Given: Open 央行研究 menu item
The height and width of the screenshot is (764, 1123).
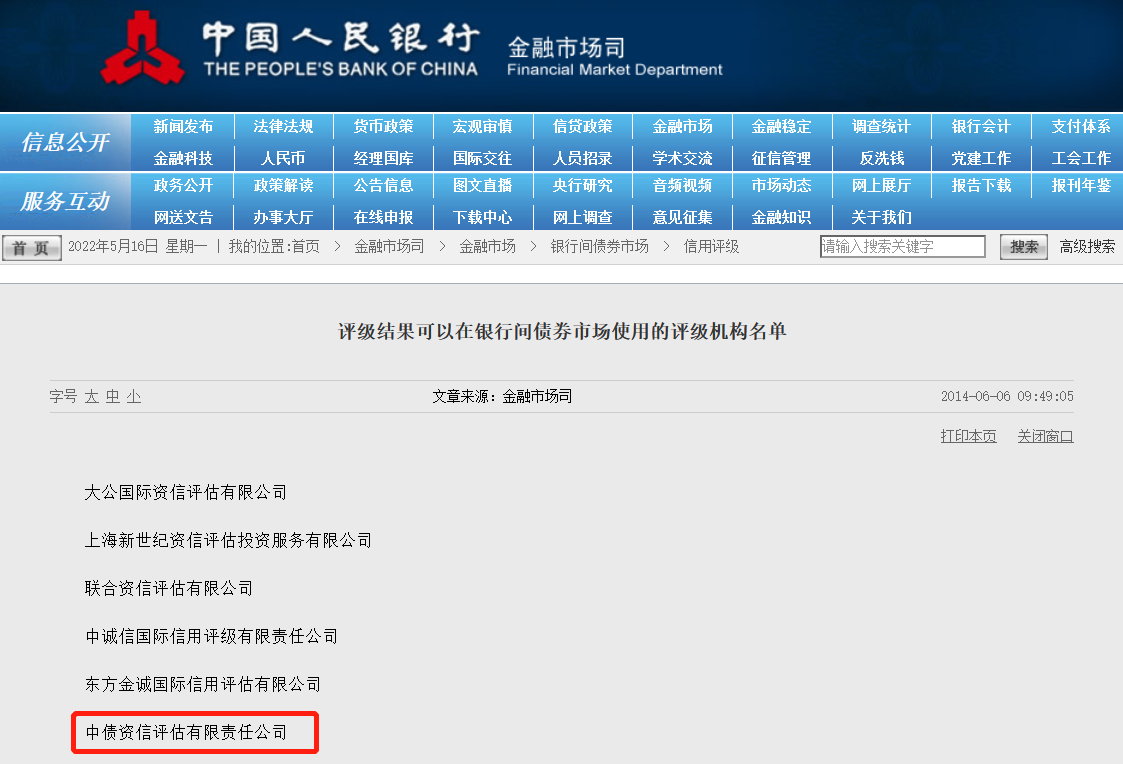Looking at the screenshot, I should click(583, 185).
